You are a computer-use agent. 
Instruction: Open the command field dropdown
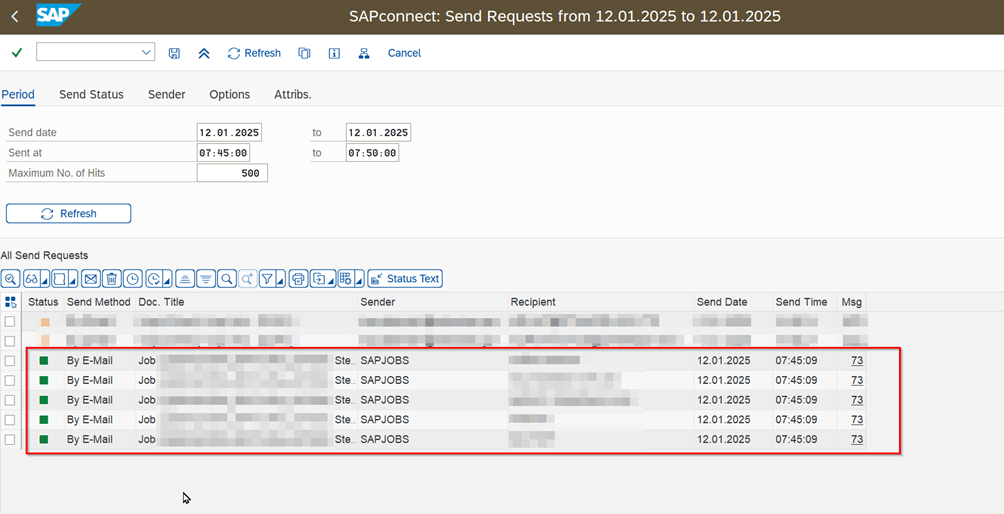tap(147, 53)
